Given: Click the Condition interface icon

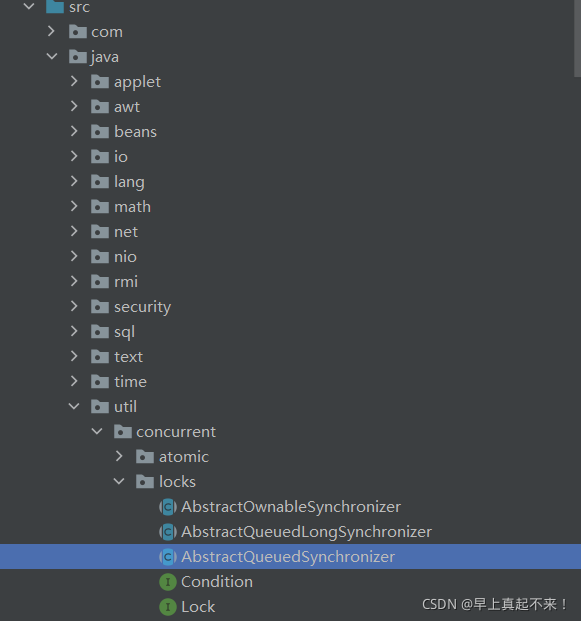Looking at the screenshot, I should (x=168, y=582).
